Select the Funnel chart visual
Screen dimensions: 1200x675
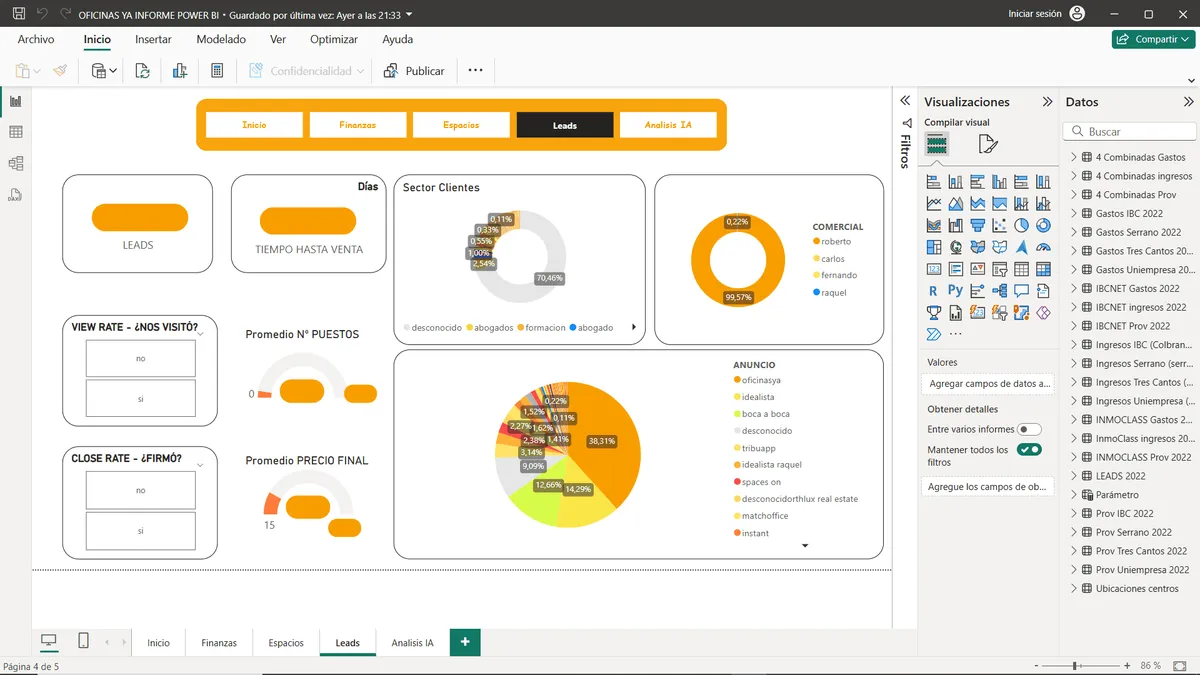tap(978, 226)
